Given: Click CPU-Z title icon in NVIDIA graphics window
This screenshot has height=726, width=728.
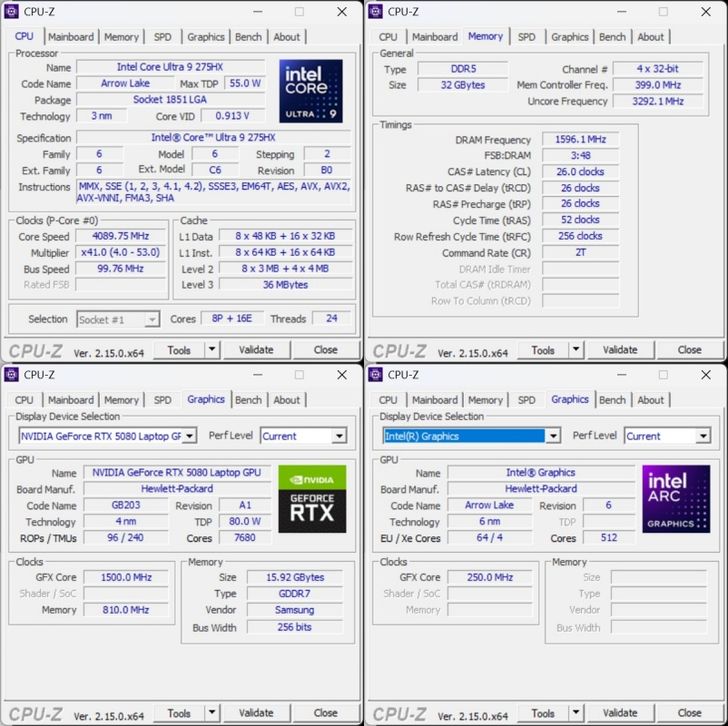Looking at the screenshot, I should [12, 375].
